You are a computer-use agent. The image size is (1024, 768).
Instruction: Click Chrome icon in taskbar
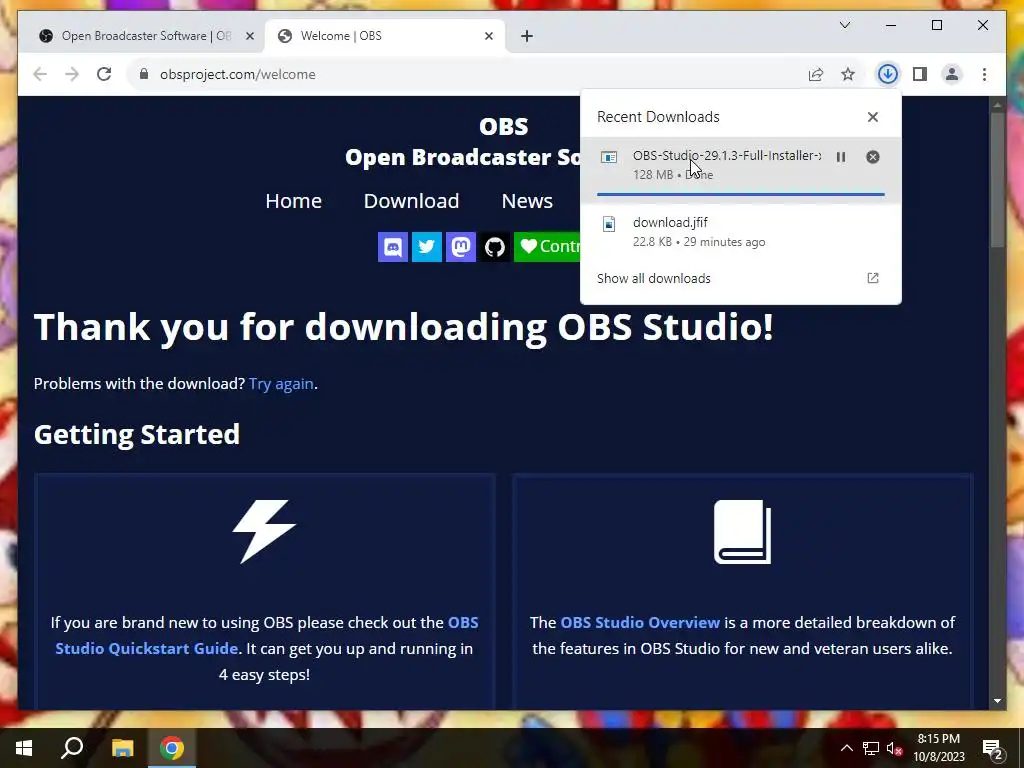pos(172,748)
